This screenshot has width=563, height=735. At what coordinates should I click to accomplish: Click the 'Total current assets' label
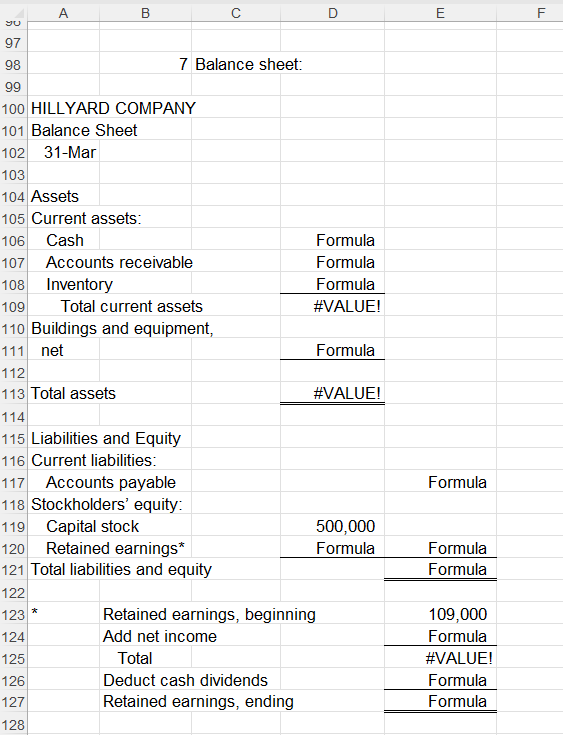[132, 307]
